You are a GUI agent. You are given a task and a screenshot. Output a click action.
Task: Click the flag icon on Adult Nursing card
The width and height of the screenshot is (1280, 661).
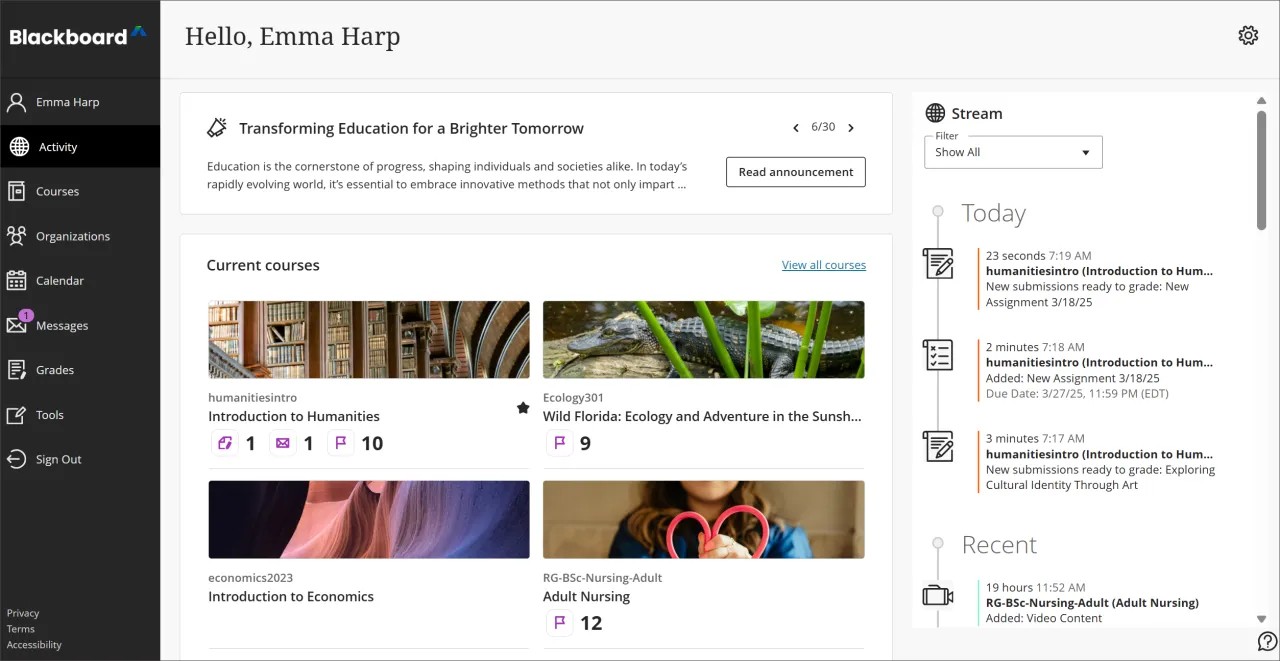click(x=559, y=622)
